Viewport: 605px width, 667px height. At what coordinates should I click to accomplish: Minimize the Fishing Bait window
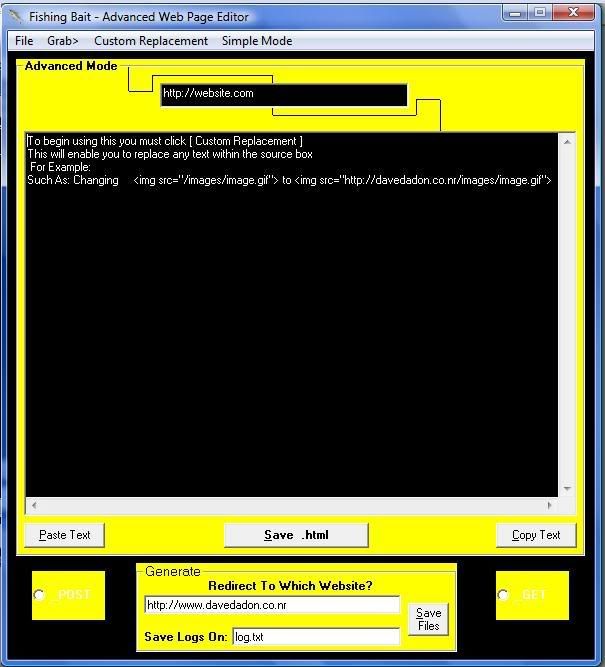[516, 13]
